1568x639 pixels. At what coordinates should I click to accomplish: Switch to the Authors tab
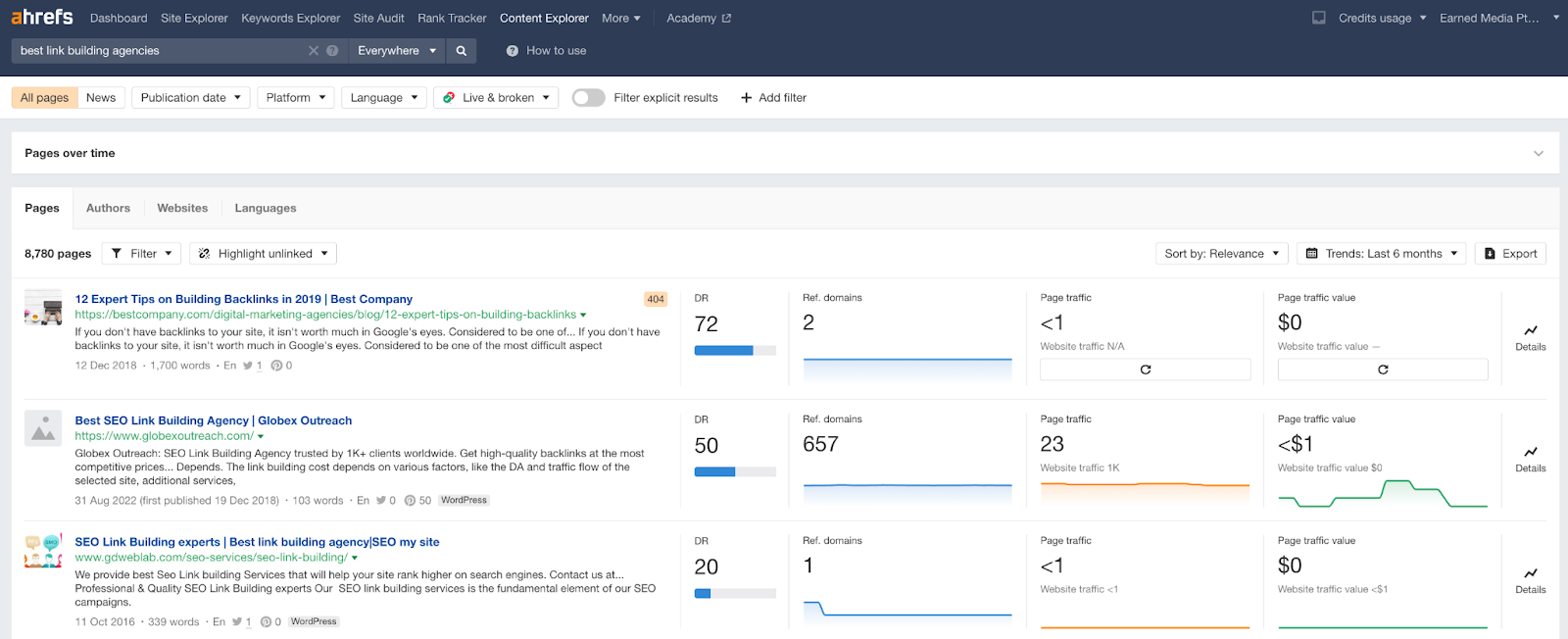coord(108,209)
